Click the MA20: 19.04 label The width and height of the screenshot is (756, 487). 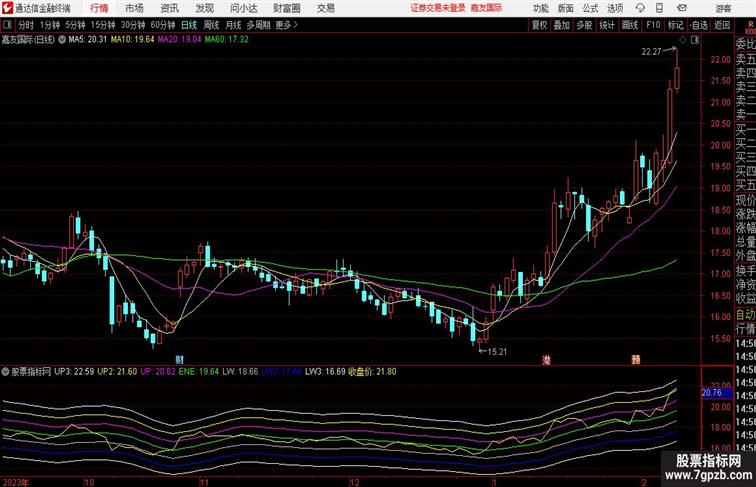(179, 40)
